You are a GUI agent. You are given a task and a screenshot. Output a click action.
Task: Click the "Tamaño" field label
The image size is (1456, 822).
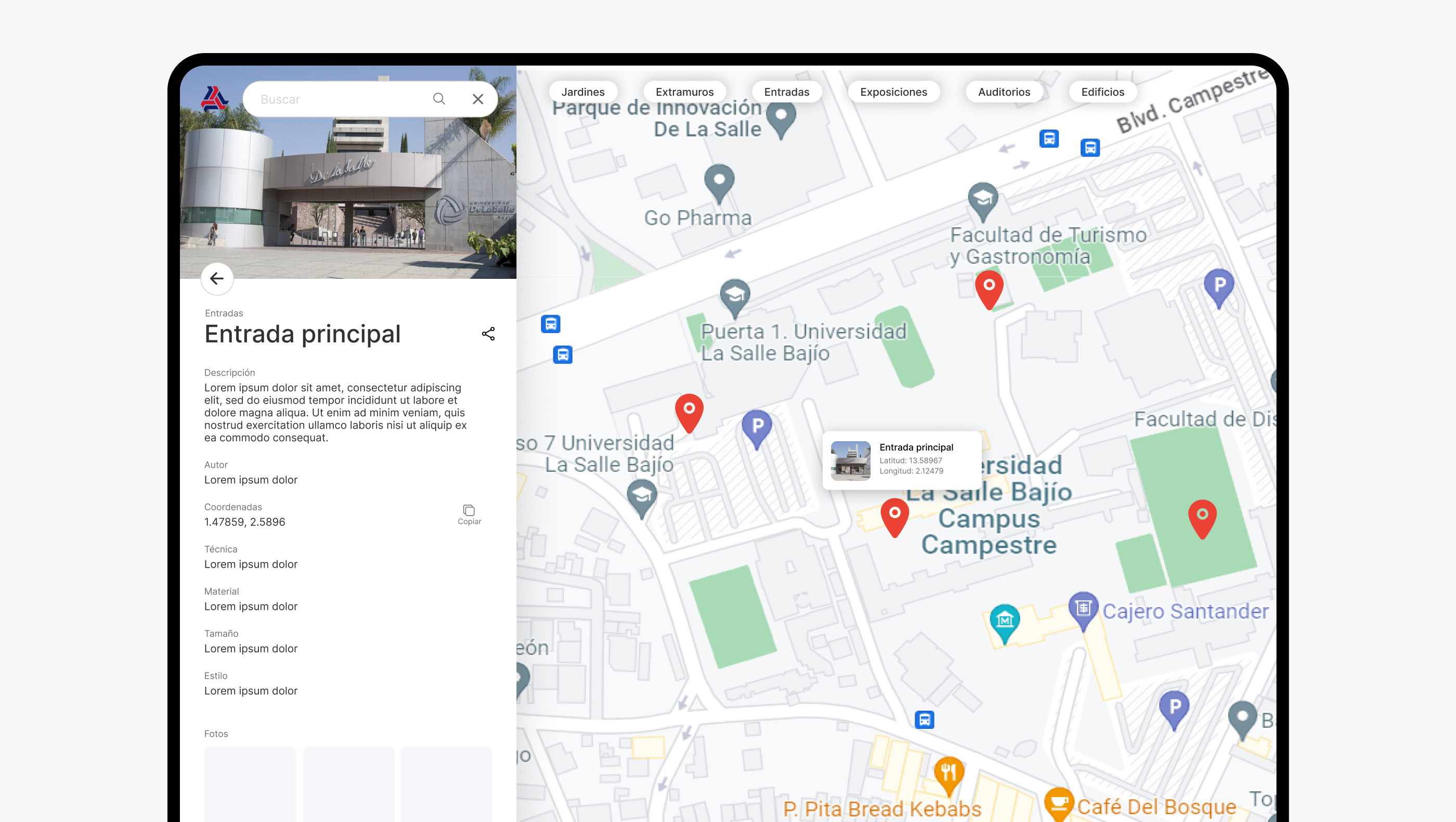tap(222, 633)
